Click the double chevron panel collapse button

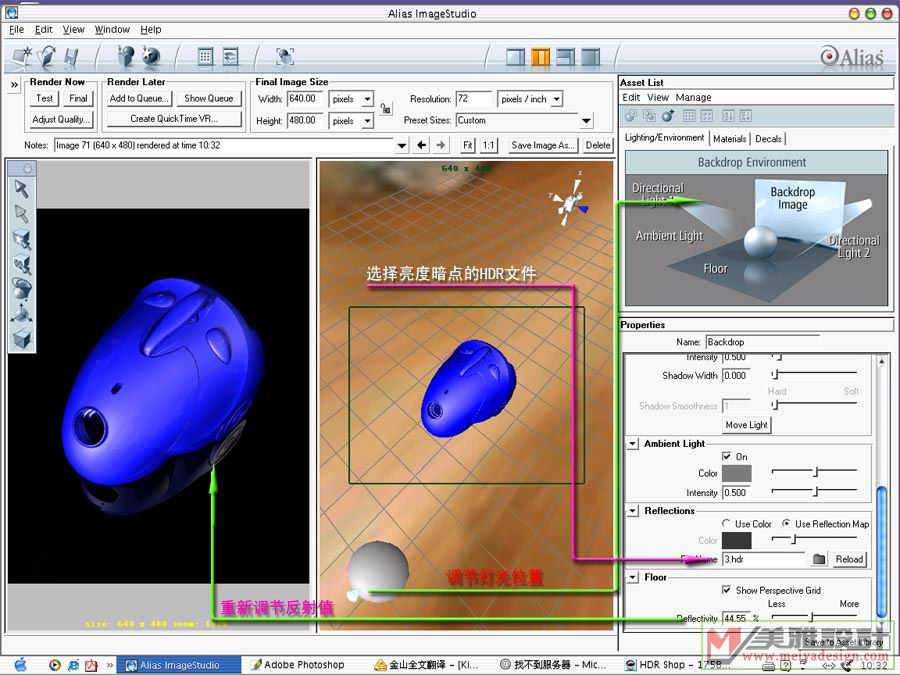pyautogui.click(x=14, y=85)
